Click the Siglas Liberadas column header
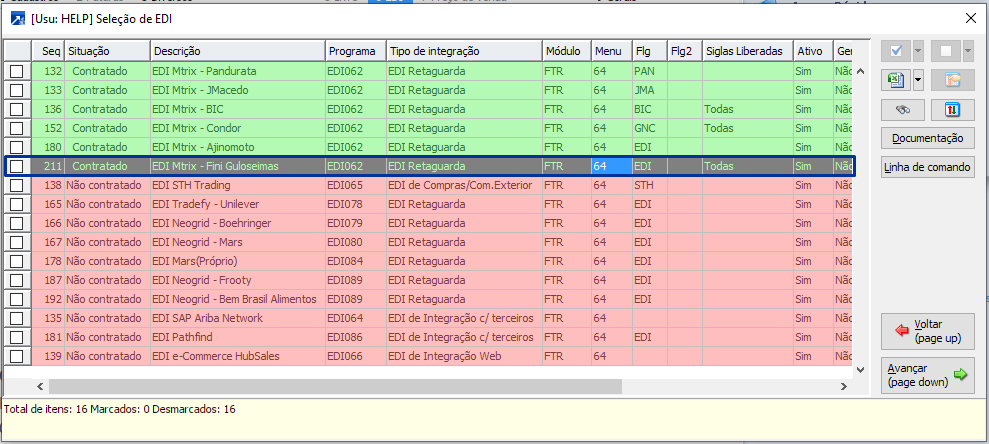This screenshot has width=989, height=444. click(x=748, y=51)
